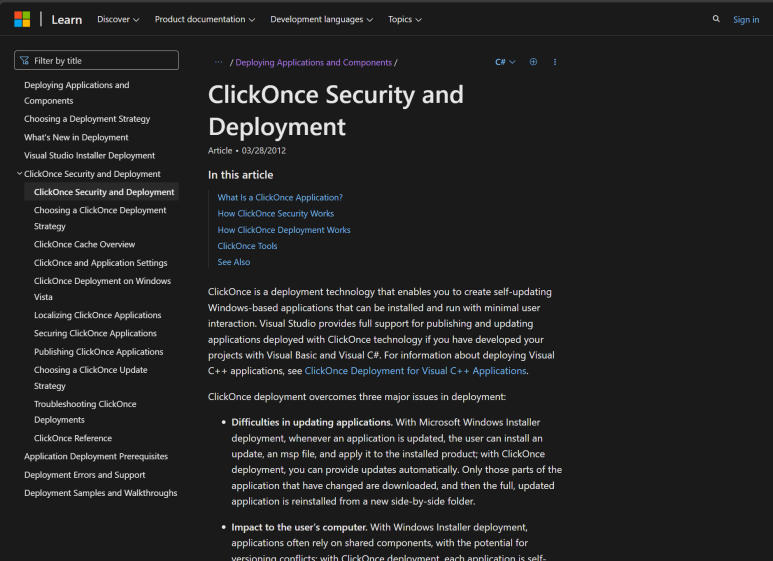Image resolution: width=773 pixels, height=561 pixels.
Task: Open the C# language selector dropdown
Action: pos(505,62)
